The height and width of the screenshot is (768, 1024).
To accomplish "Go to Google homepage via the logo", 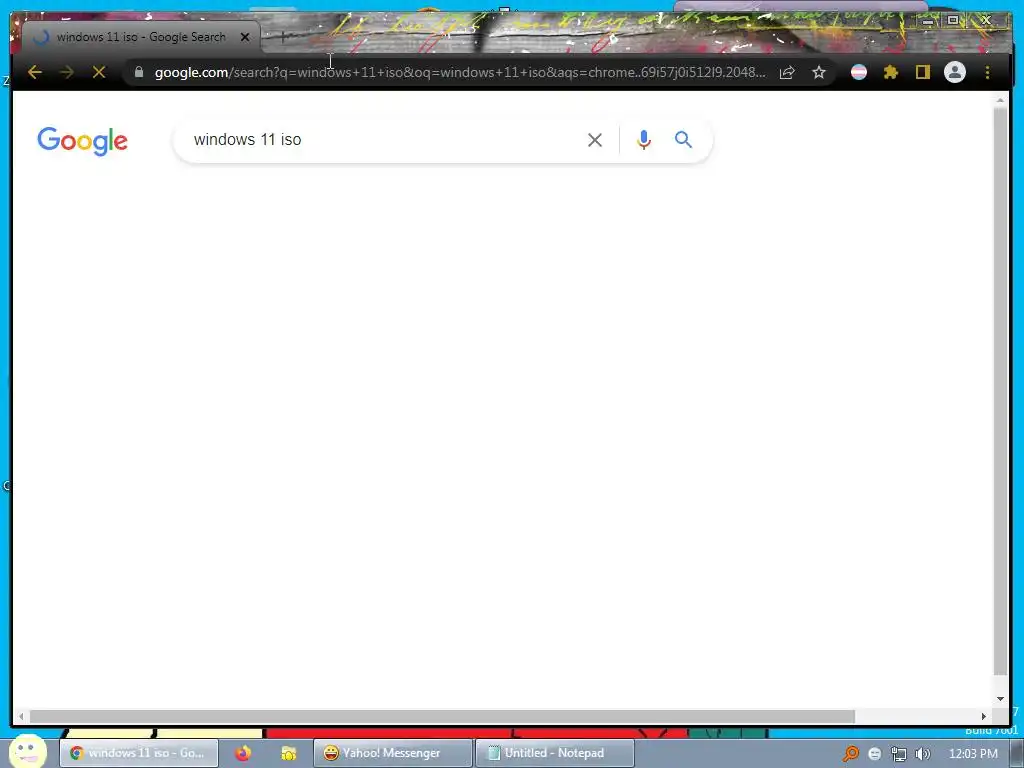I will click(82, 141).
